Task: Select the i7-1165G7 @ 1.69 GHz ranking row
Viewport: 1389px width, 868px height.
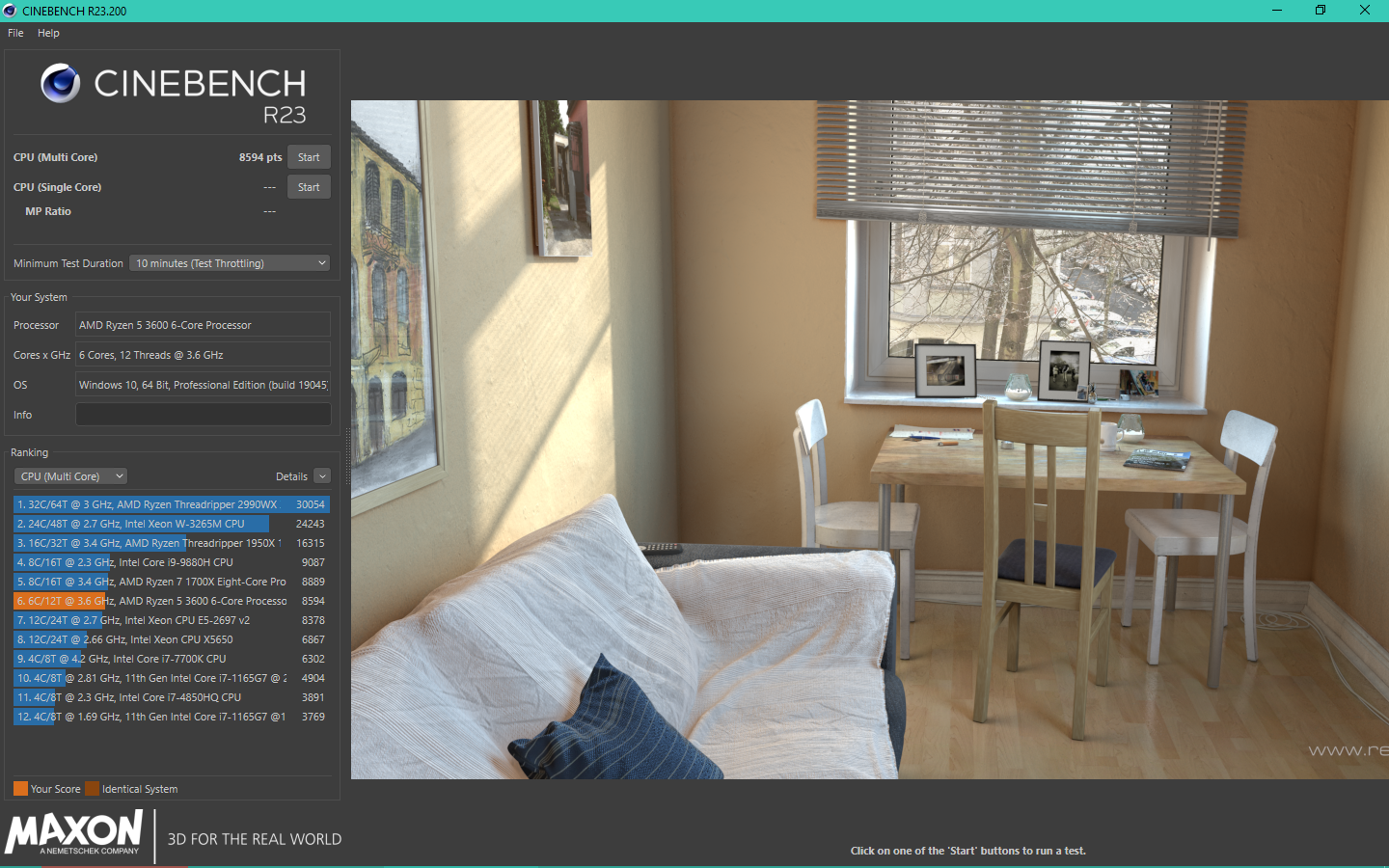Action: pos(172,717)
